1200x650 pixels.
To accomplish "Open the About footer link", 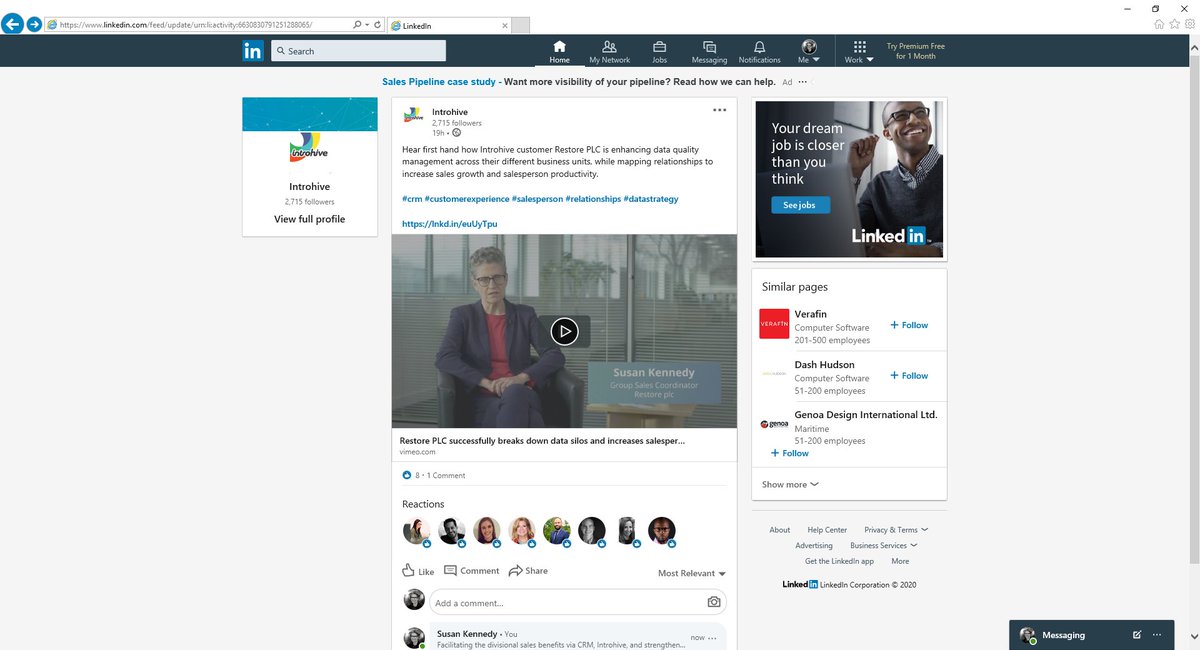I will pos(780,529).
